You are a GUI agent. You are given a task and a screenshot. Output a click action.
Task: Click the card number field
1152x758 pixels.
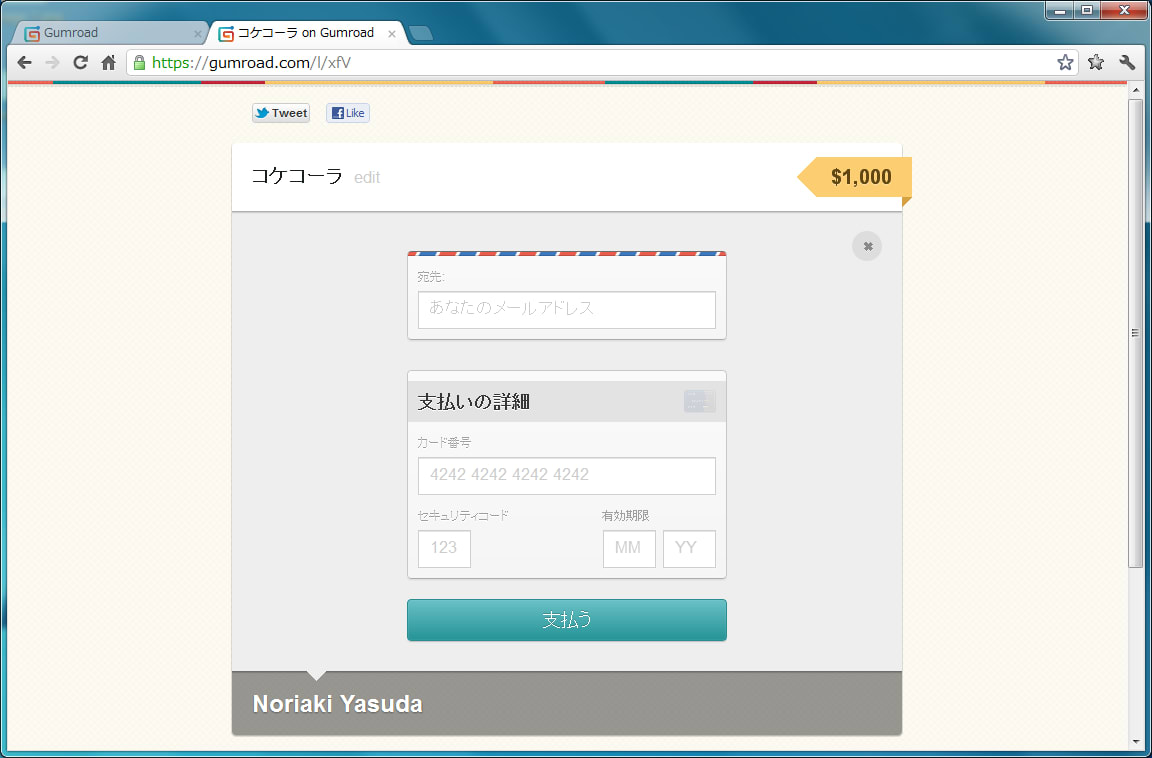click(x=566, y=476)
